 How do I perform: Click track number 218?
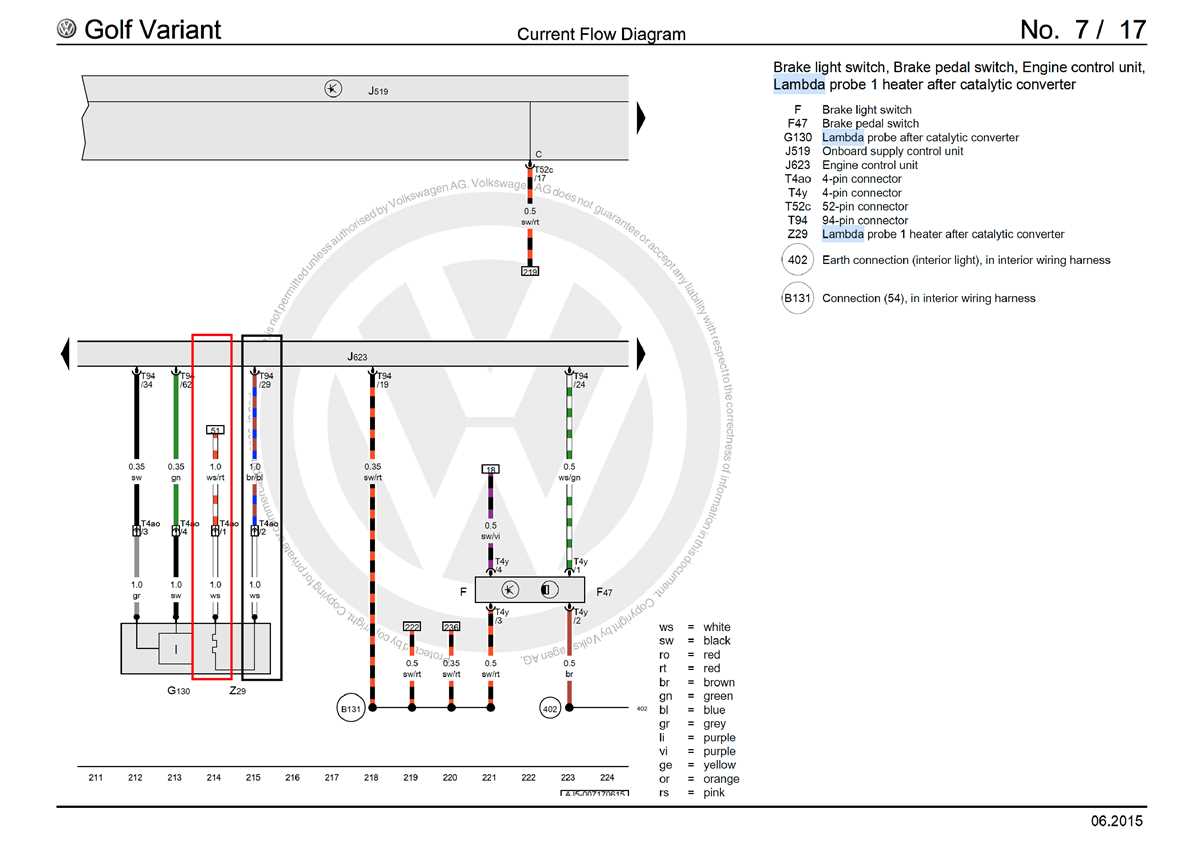click(x=371, y=777)
